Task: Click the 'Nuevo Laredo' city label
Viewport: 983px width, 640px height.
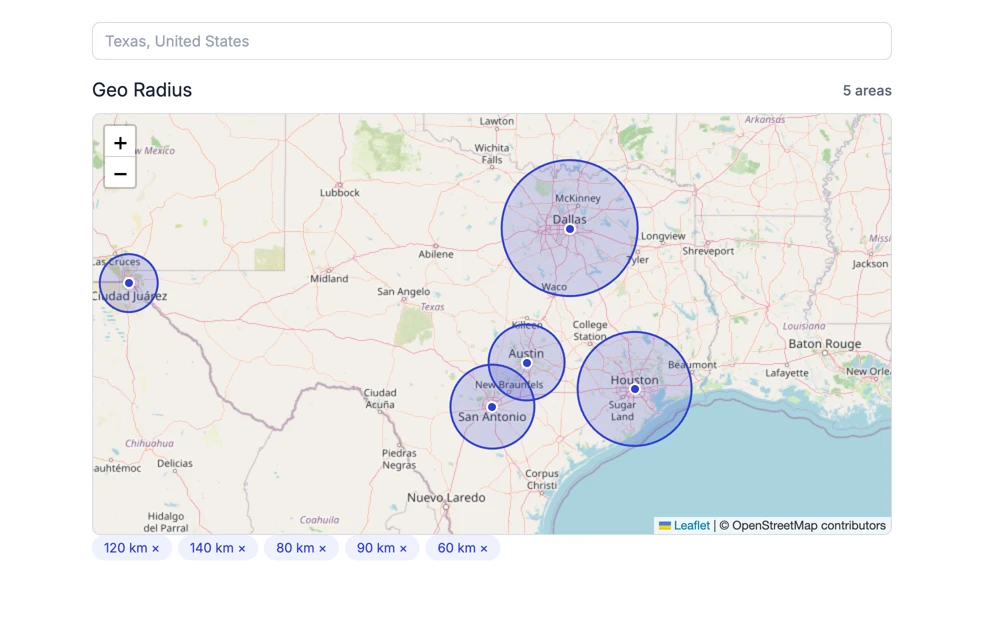Action: (446, 498)
